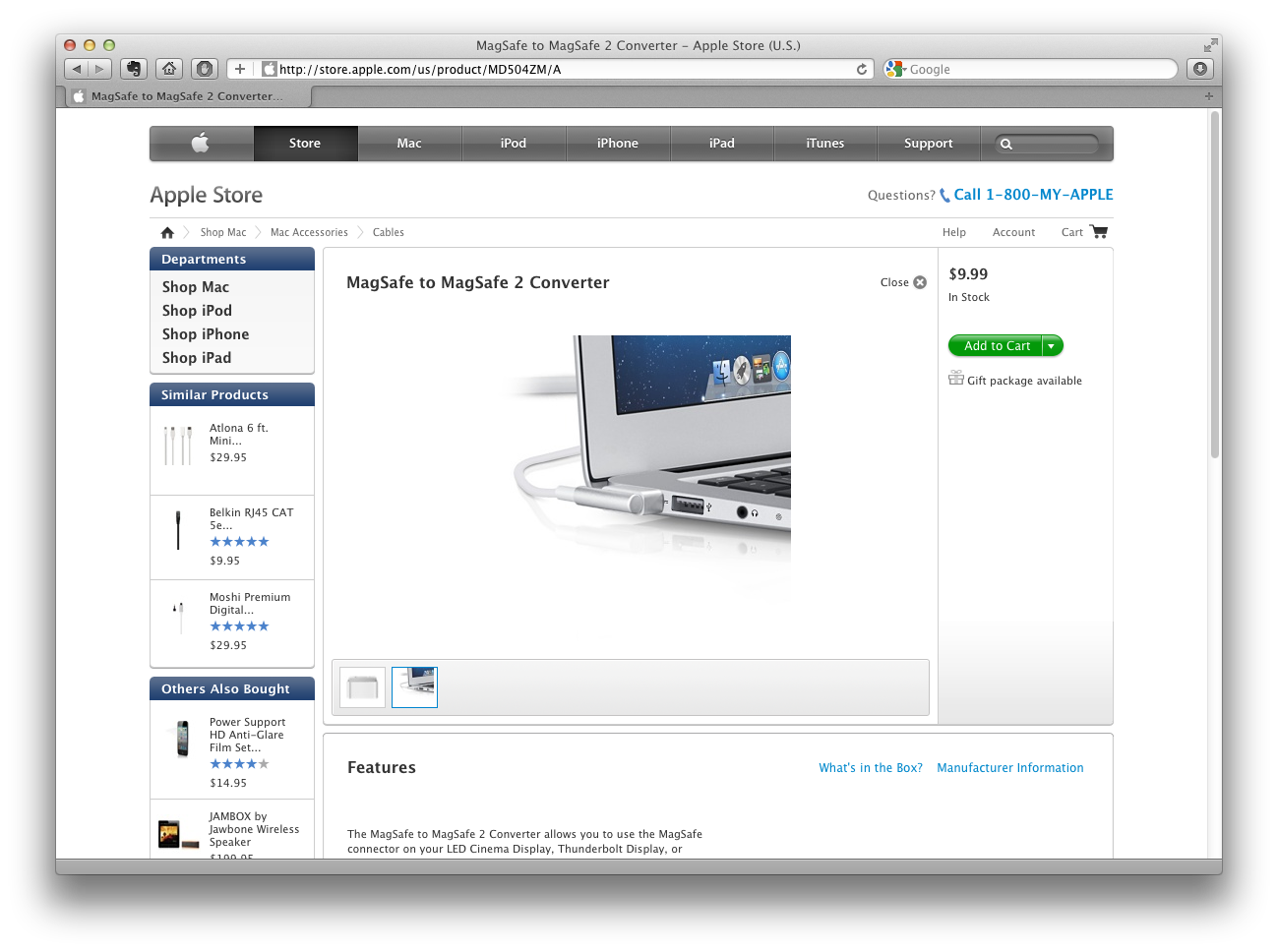Select the first product thumbnail image
The image size is (1278, 952).
(362, 687)
